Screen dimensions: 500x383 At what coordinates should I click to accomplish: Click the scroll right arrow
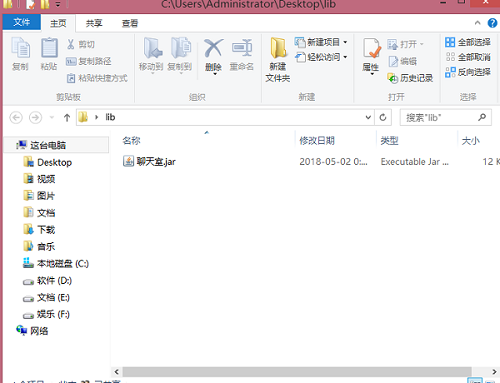pos(494,372)
